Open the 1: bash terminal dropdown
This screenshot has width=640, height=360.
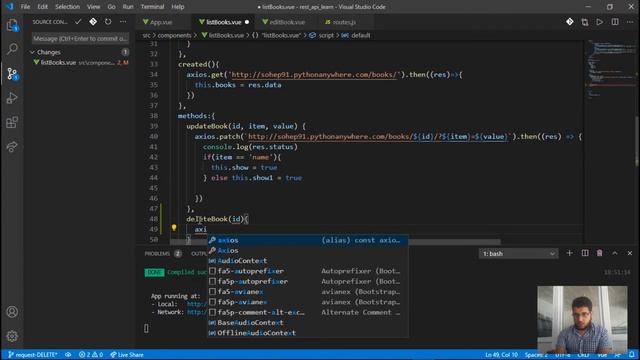point(518,253)
